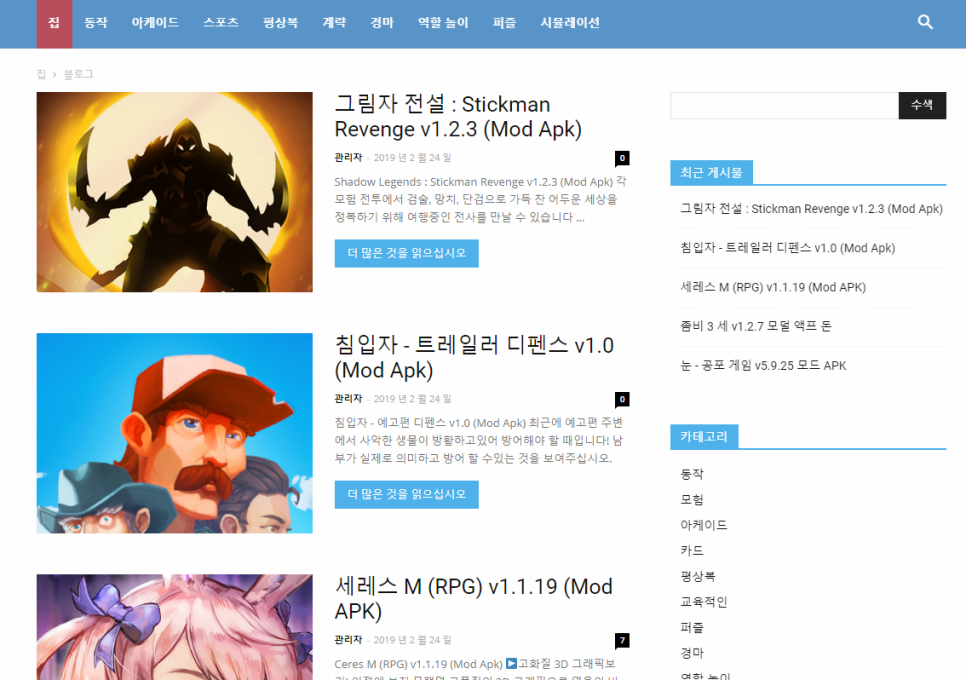Viewport: 966px width, 680px height.
Task: Click the sidebar search input field
Action: click(784, 105)
